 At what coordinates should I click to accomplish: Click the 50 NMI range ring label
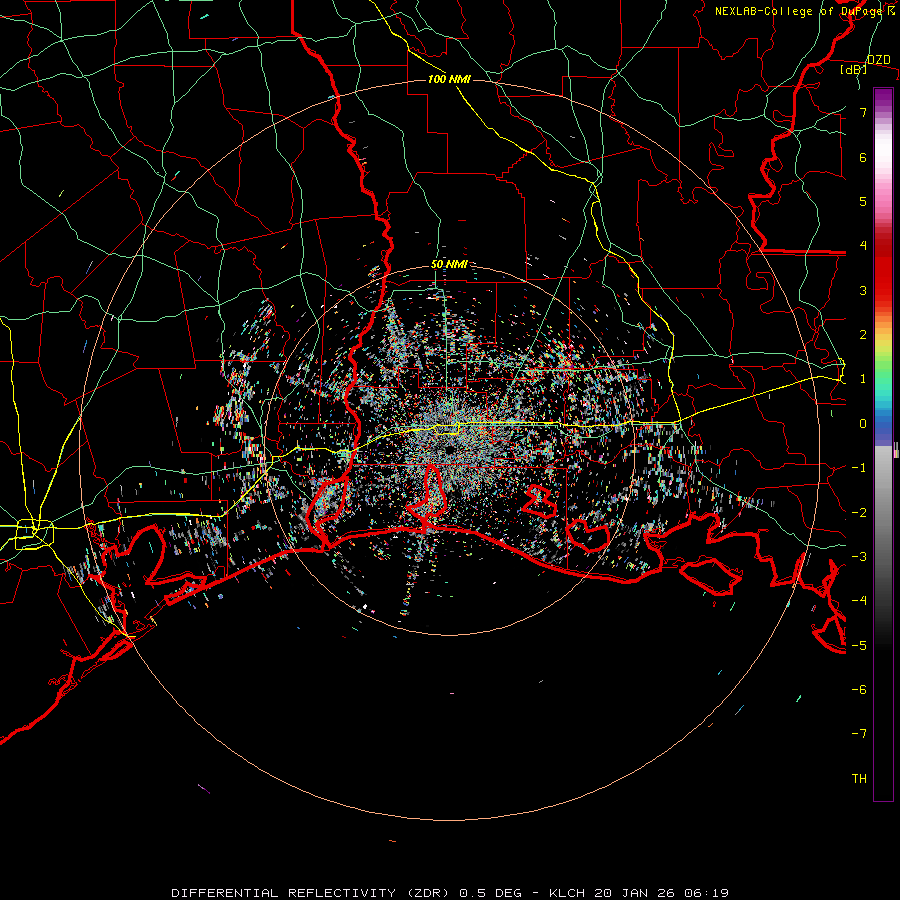tap(449, 264)
